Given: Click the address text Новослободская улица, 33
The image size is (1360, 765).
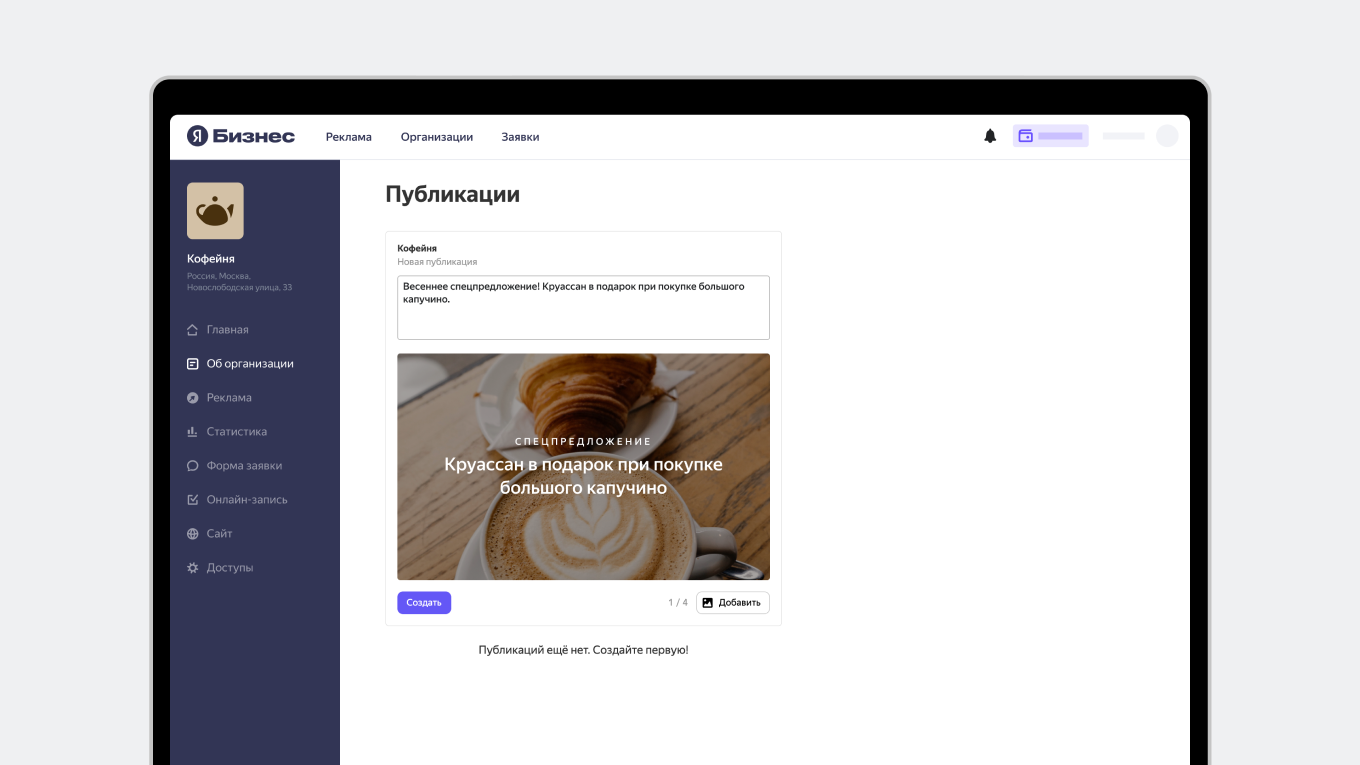Looking at the screenshot, I should pyautogui.click(x=239, y=288).
